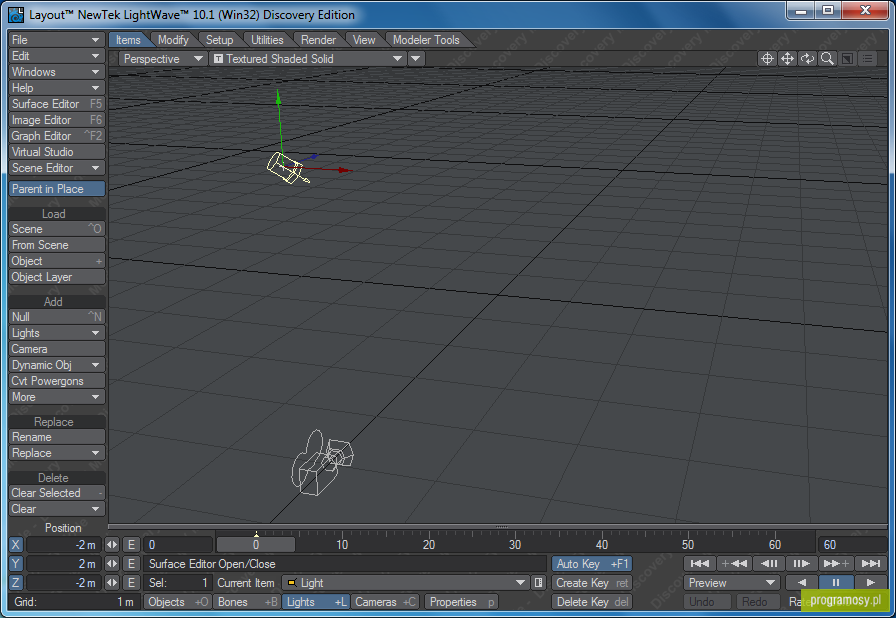The height and width of the screenshot is (618, 896).
Task: Play animation forward
Action: click(x=871, y=583)
